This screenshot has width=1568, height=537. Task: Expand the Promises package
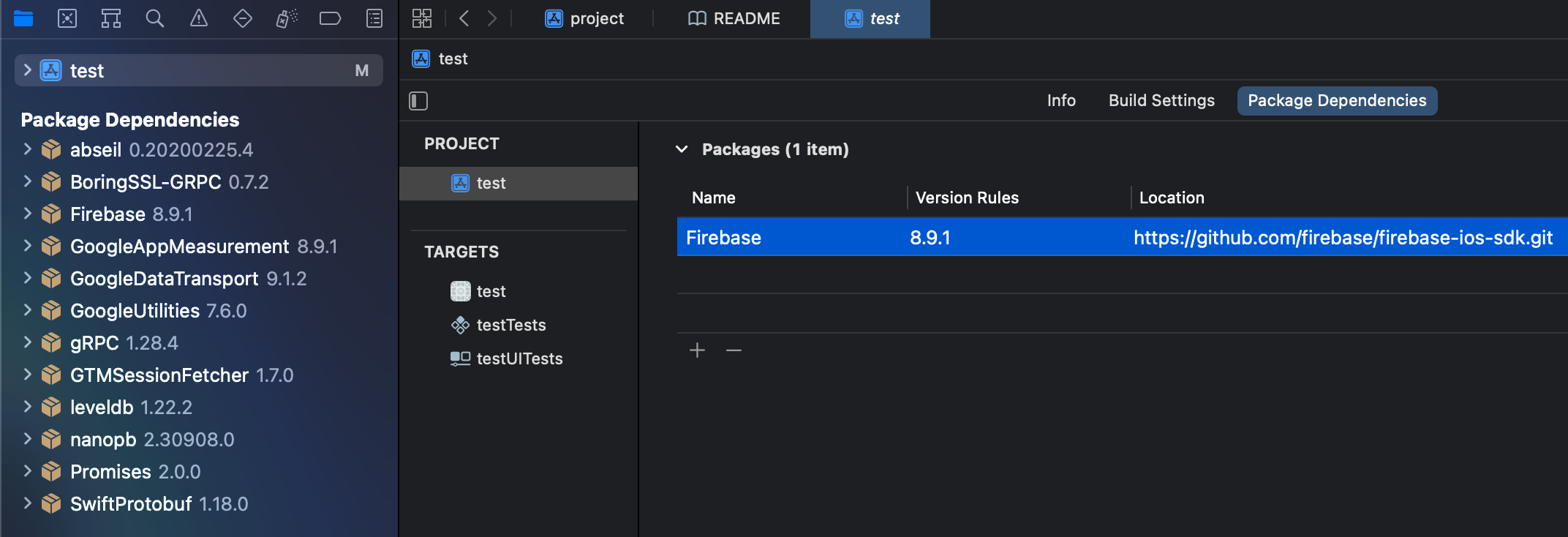(27, 471)
